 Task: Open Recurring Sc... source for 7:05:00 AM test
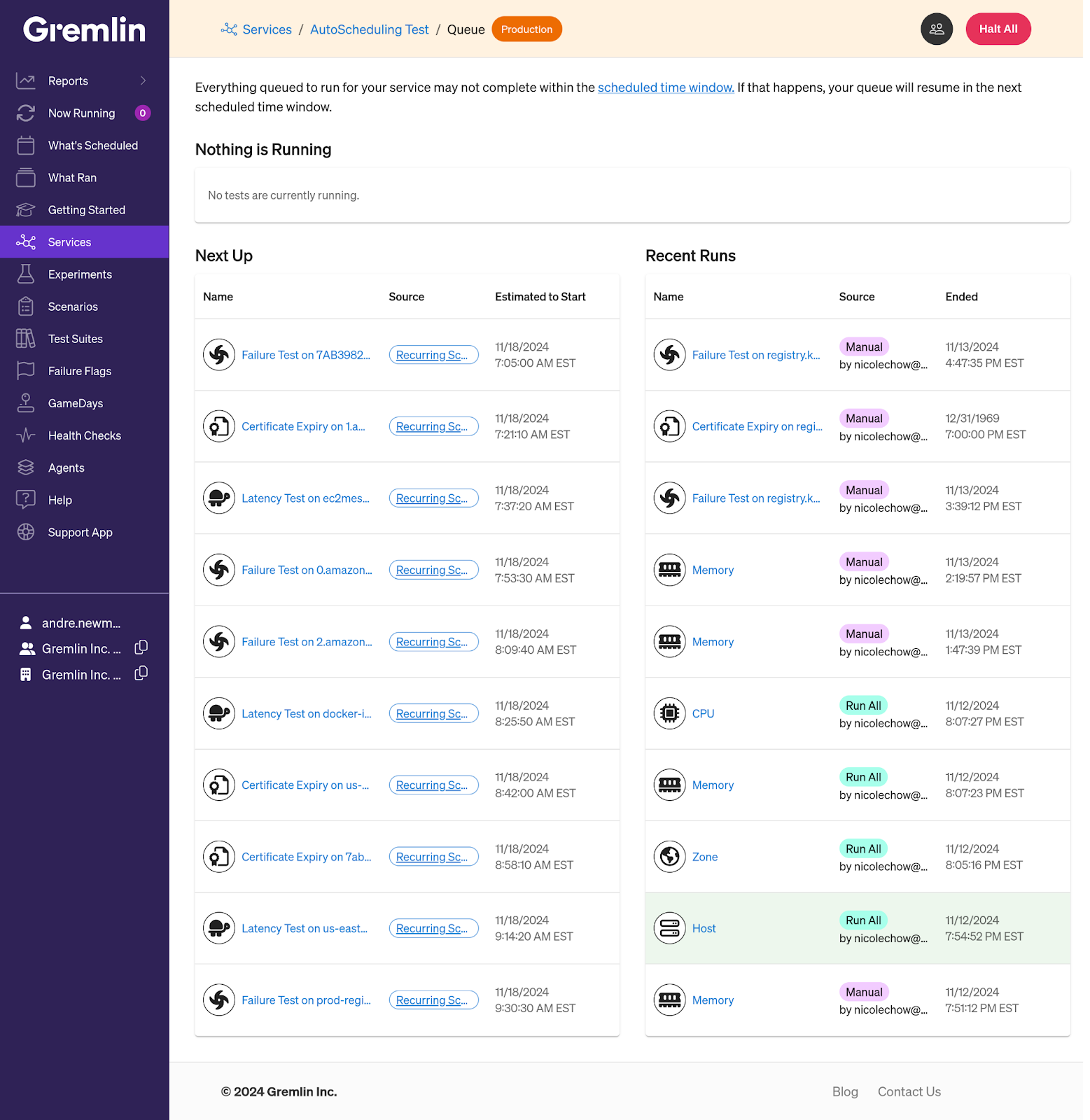(433, 355)
